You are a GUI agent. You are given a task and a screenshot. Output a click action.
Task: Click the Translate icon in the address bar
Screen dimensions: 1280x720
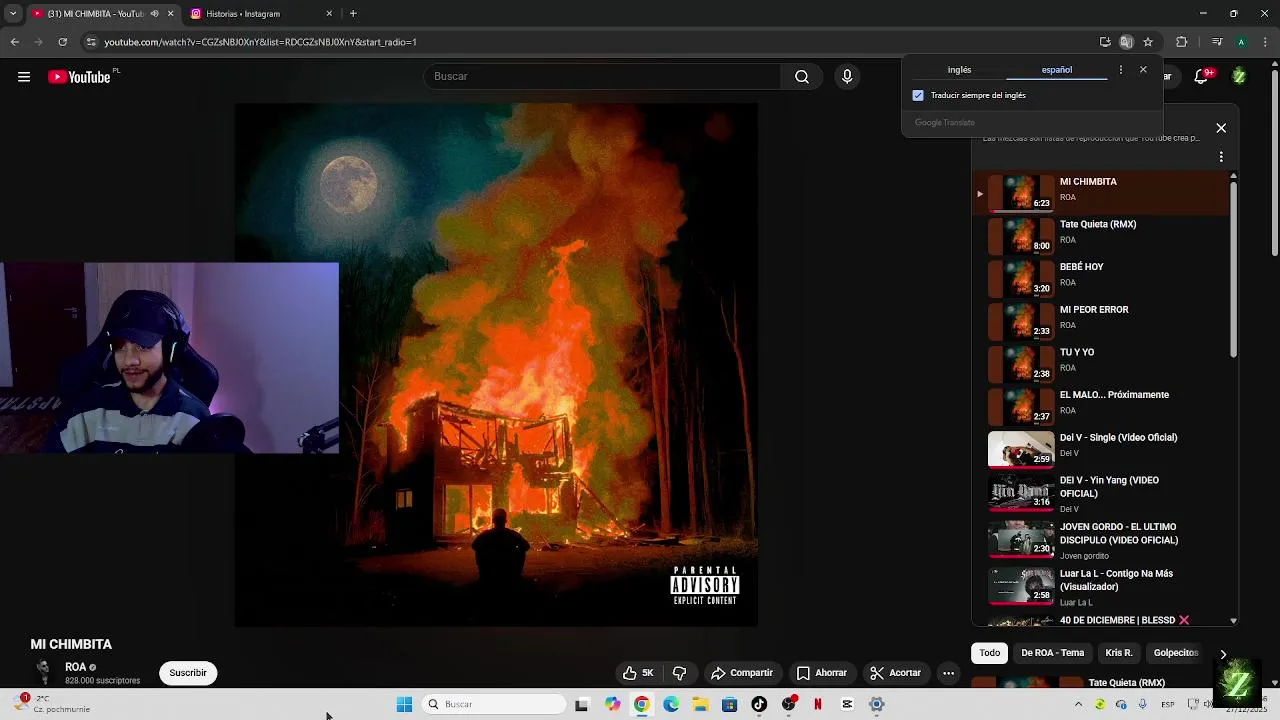1126,42
